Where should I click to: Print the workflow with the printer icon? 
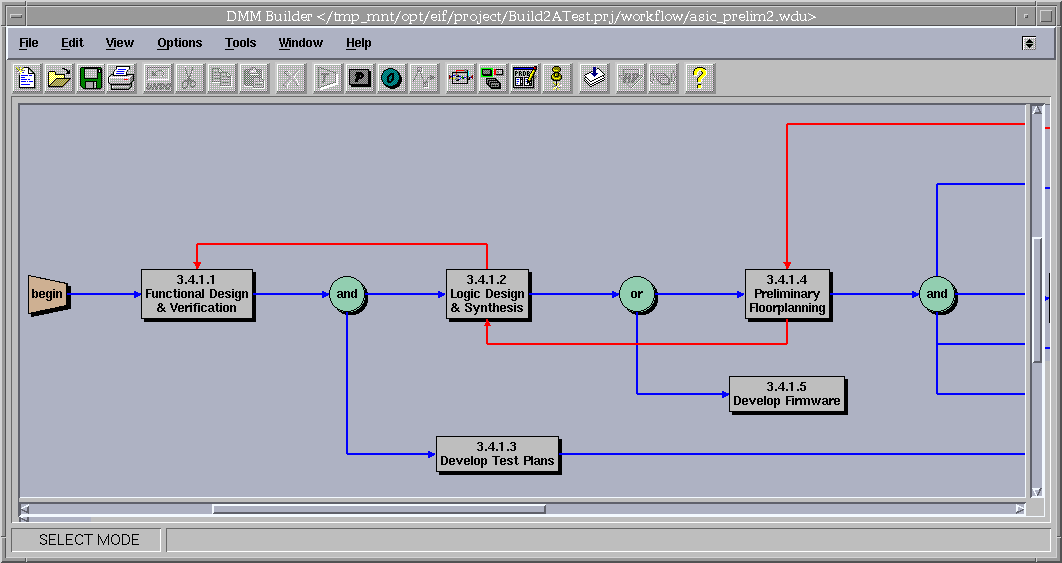click(122, 78)
